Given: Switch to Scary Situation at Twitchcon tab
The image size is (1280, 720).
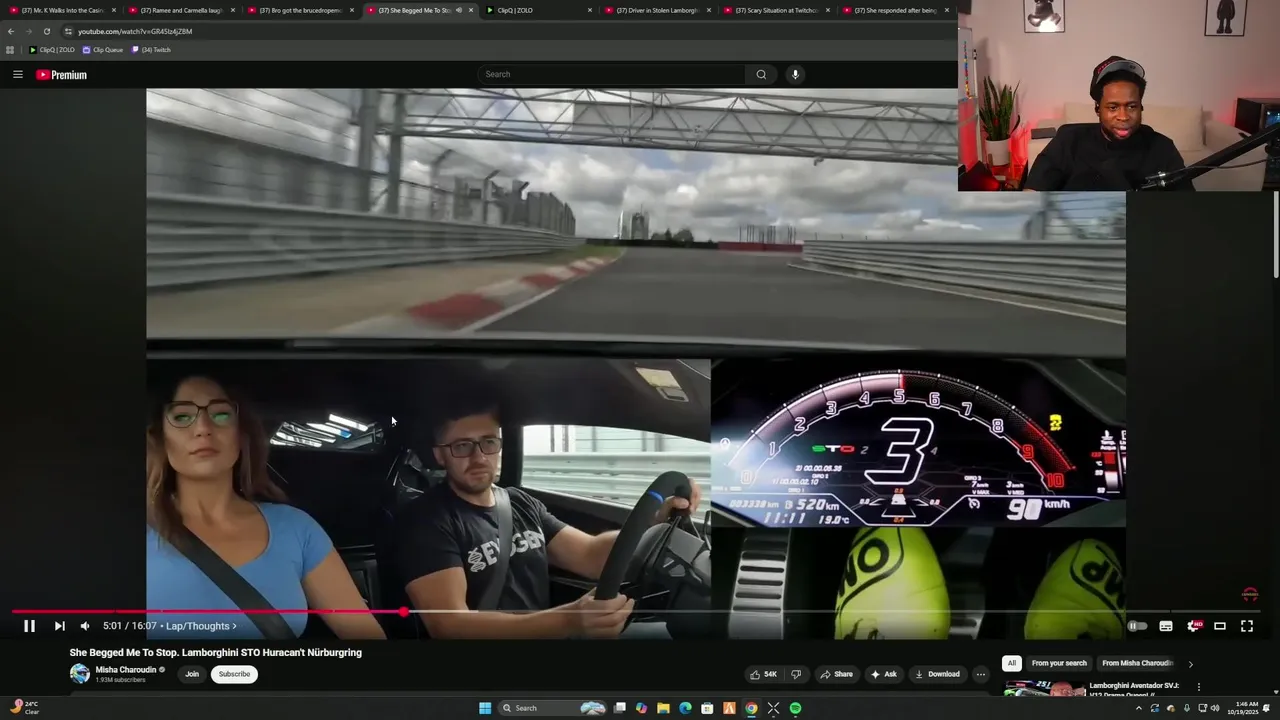Looking at the screenshot, I should coord(777,10).
